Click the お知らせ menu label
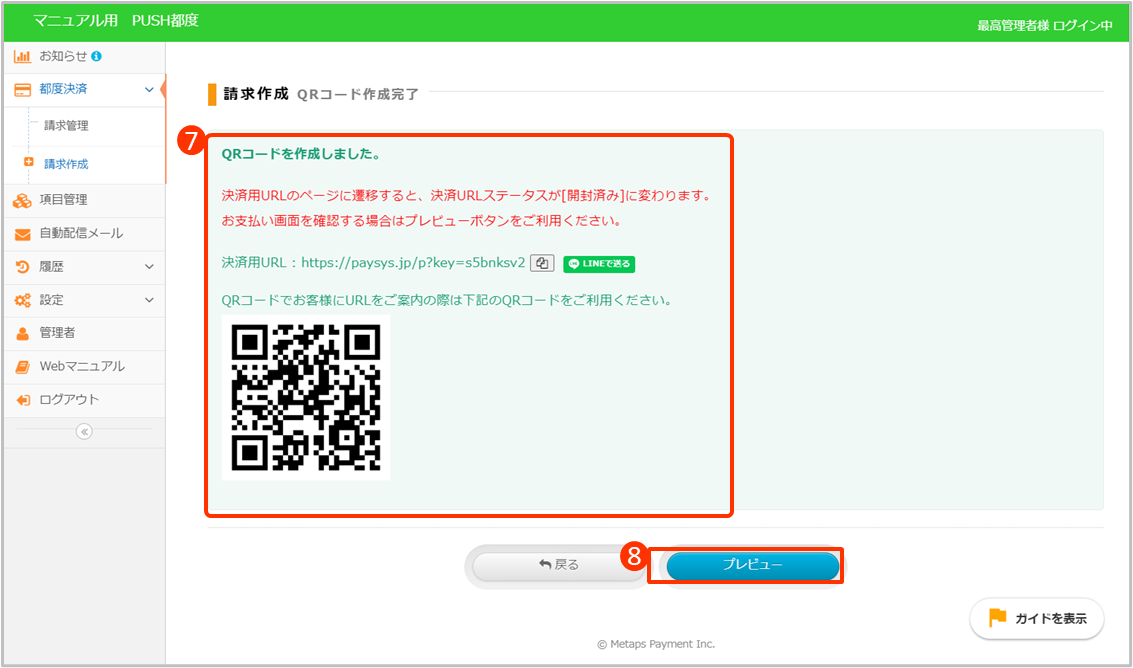This screenshot has width=1133, height=668. coord(64,56)
